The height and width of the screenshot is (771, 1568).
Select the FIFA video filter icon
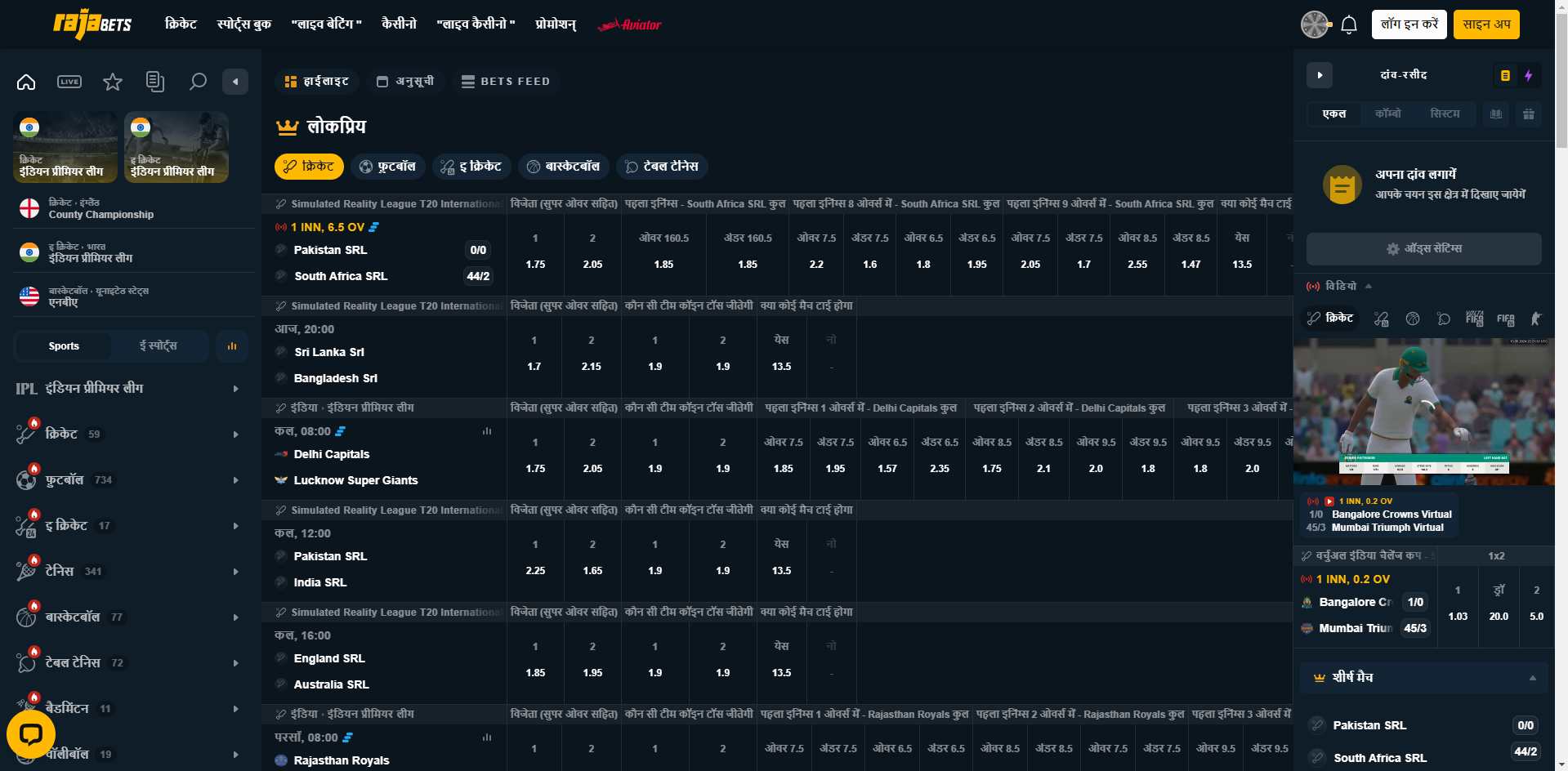[1506, 319]
